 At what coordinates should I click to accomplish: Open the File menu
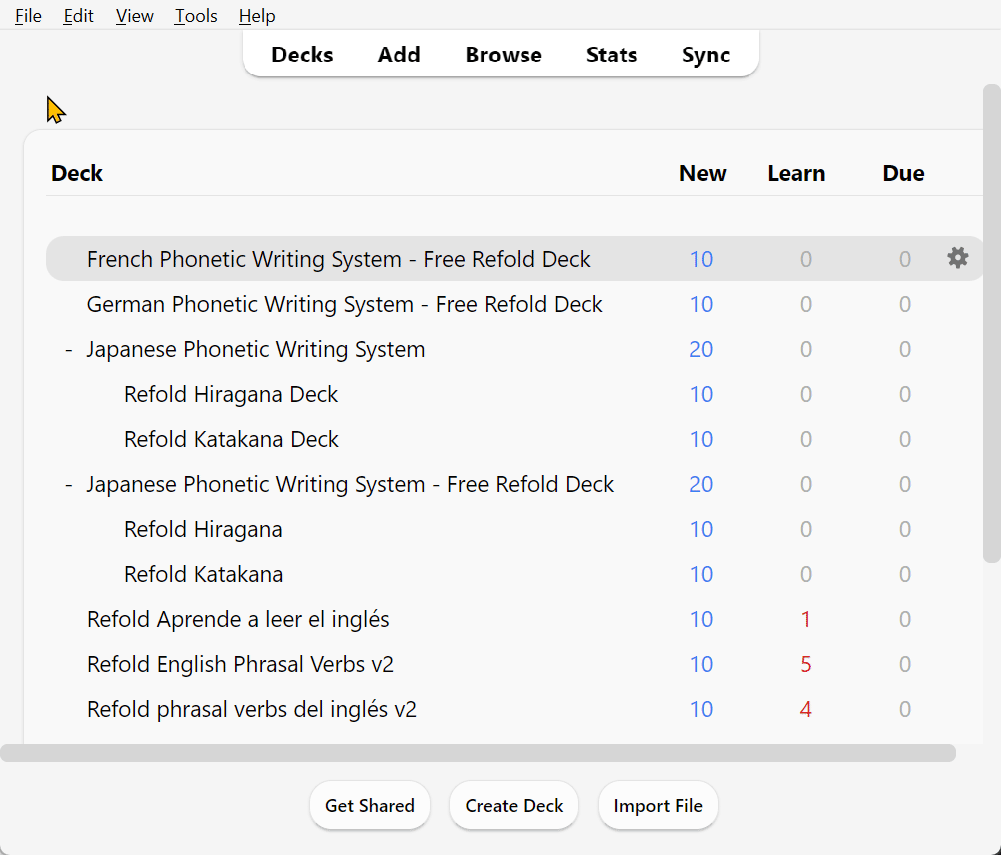[28, 16]
